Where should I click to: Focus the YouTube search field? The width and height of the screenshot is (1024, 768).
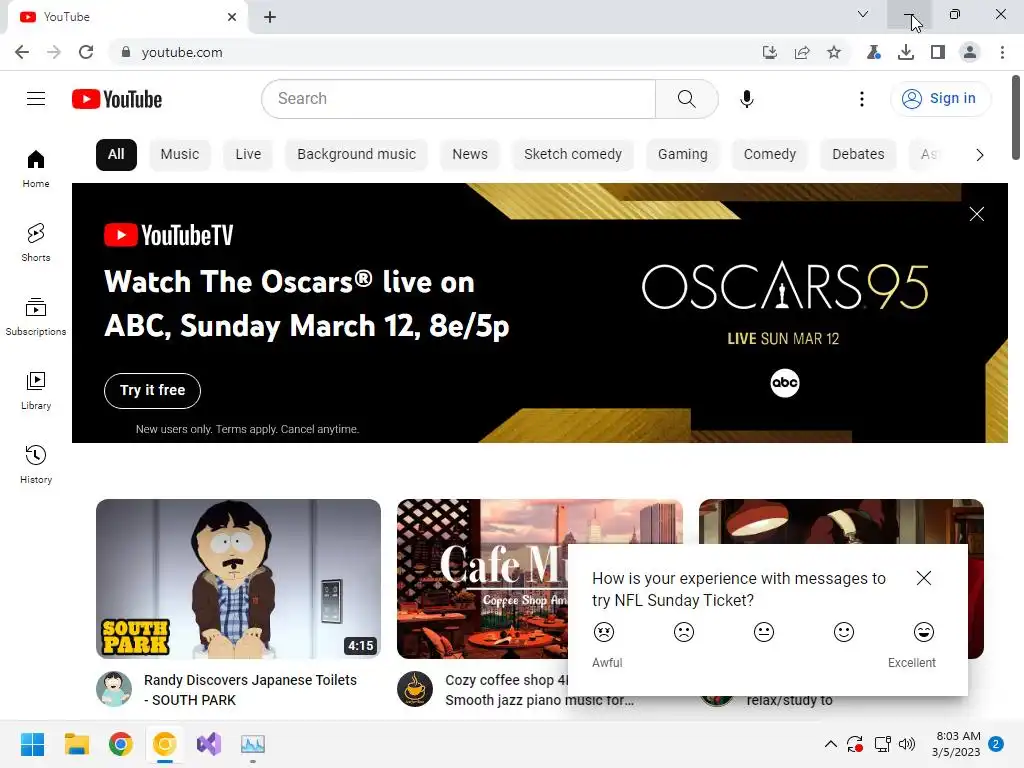[458, 99]
